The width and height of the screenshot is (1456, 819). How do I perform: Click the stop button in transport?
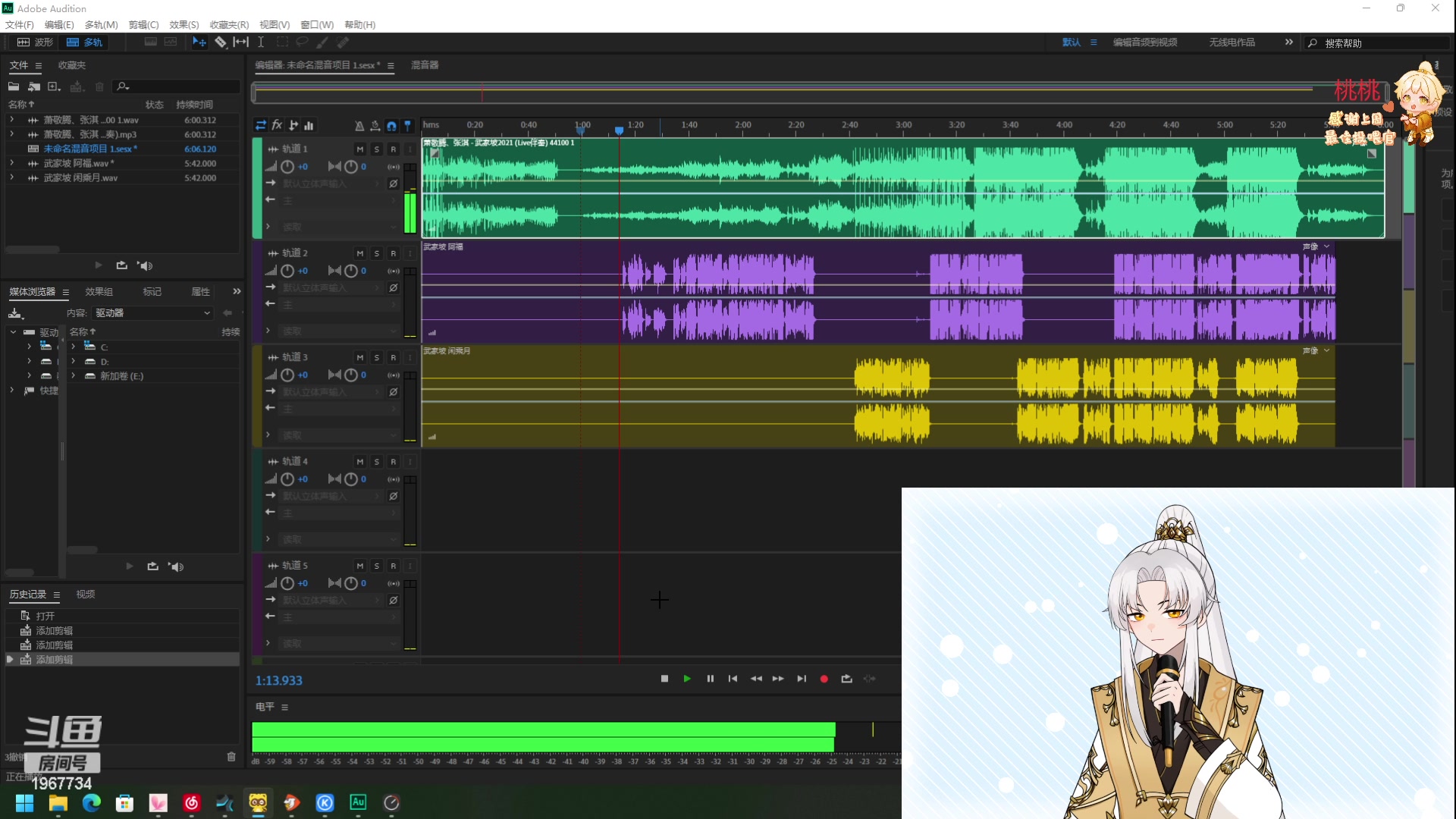[x=665, y=679]
